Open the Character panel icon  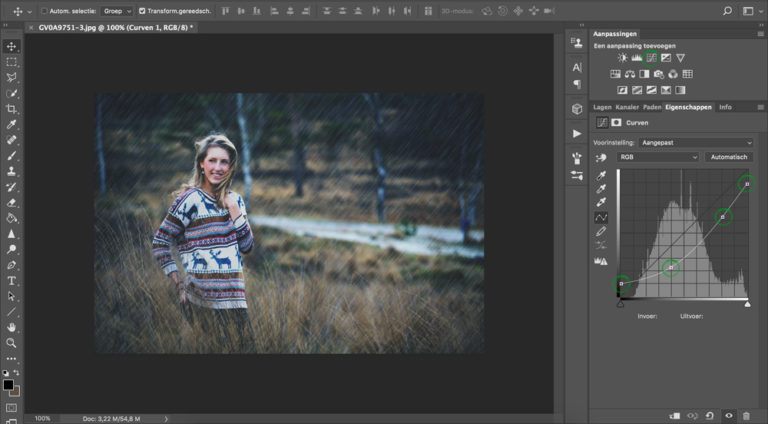tap(577, 68)
